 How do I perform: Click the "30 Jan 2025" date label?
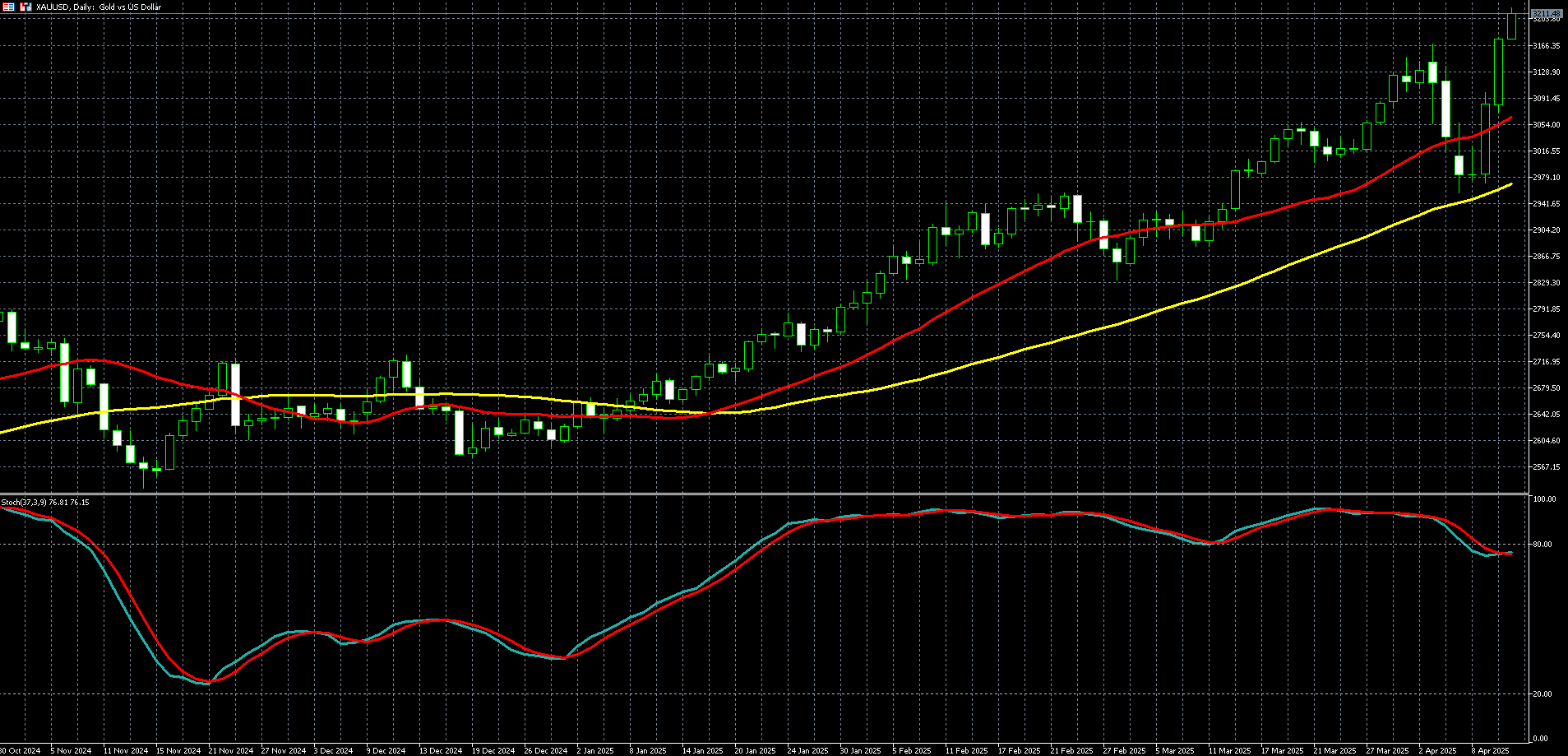860,751
